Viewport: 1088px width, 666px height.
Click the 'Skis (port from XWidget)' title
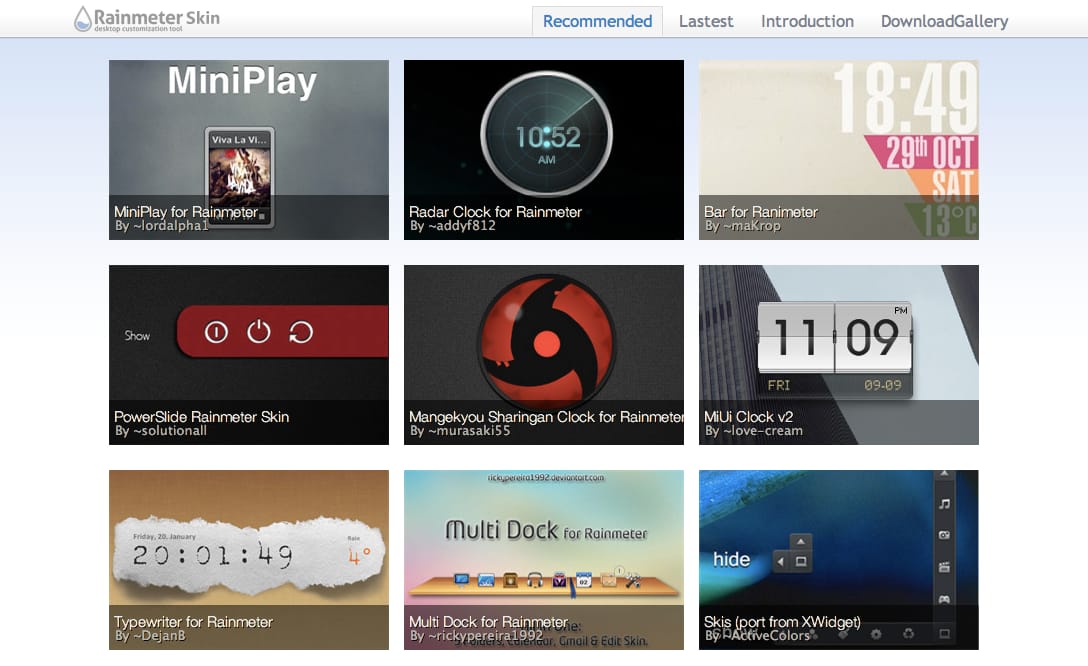pyautogui.click(x=782, y=622)
